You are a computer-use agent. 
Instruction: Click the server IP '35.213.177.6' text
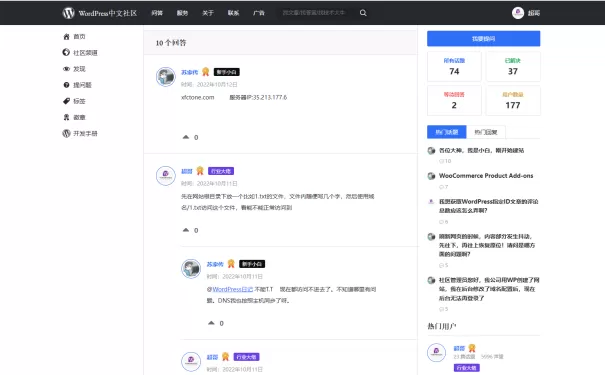(270, 97)
